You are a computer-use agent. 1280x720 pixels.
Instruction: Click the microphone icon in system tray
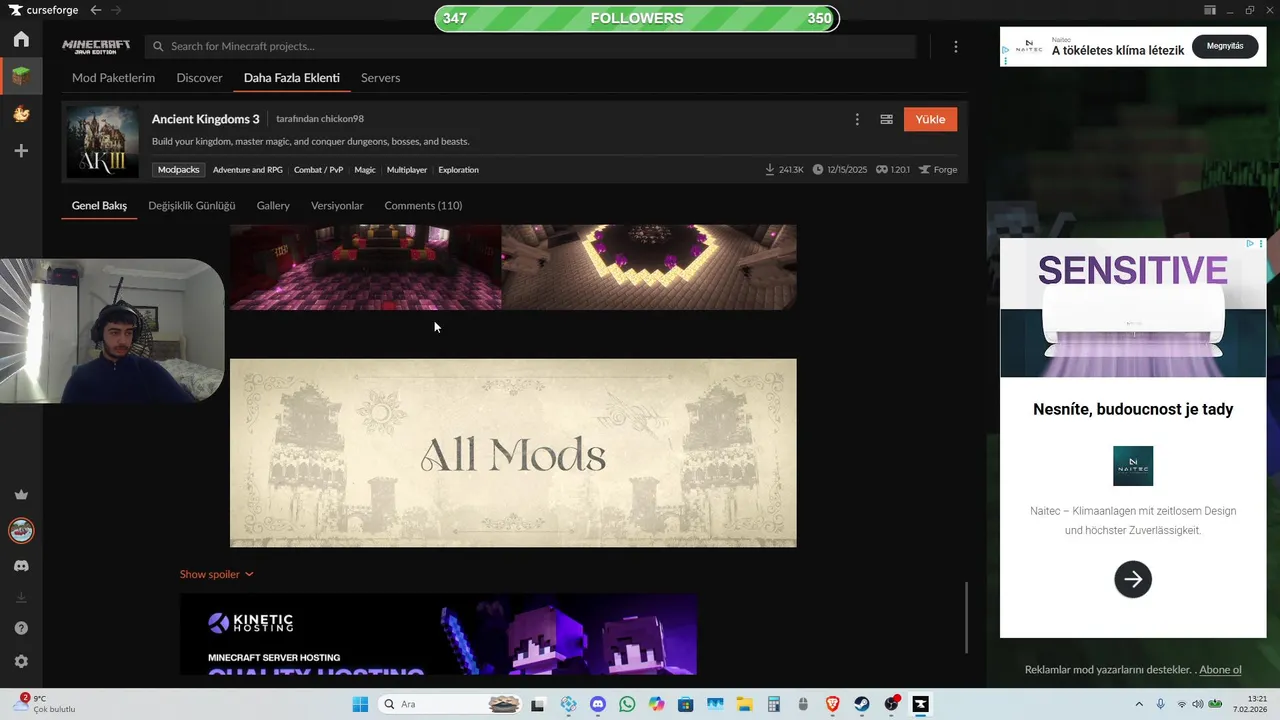click(1161, 704)
